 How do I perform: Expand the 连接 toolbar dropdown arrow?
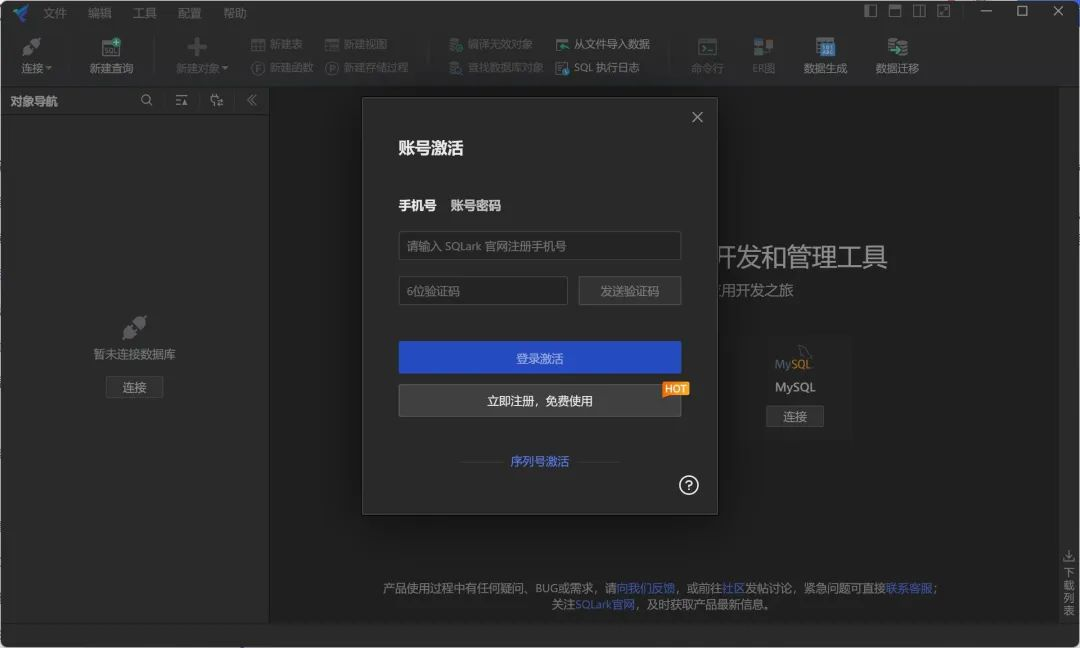pos(49,68)
